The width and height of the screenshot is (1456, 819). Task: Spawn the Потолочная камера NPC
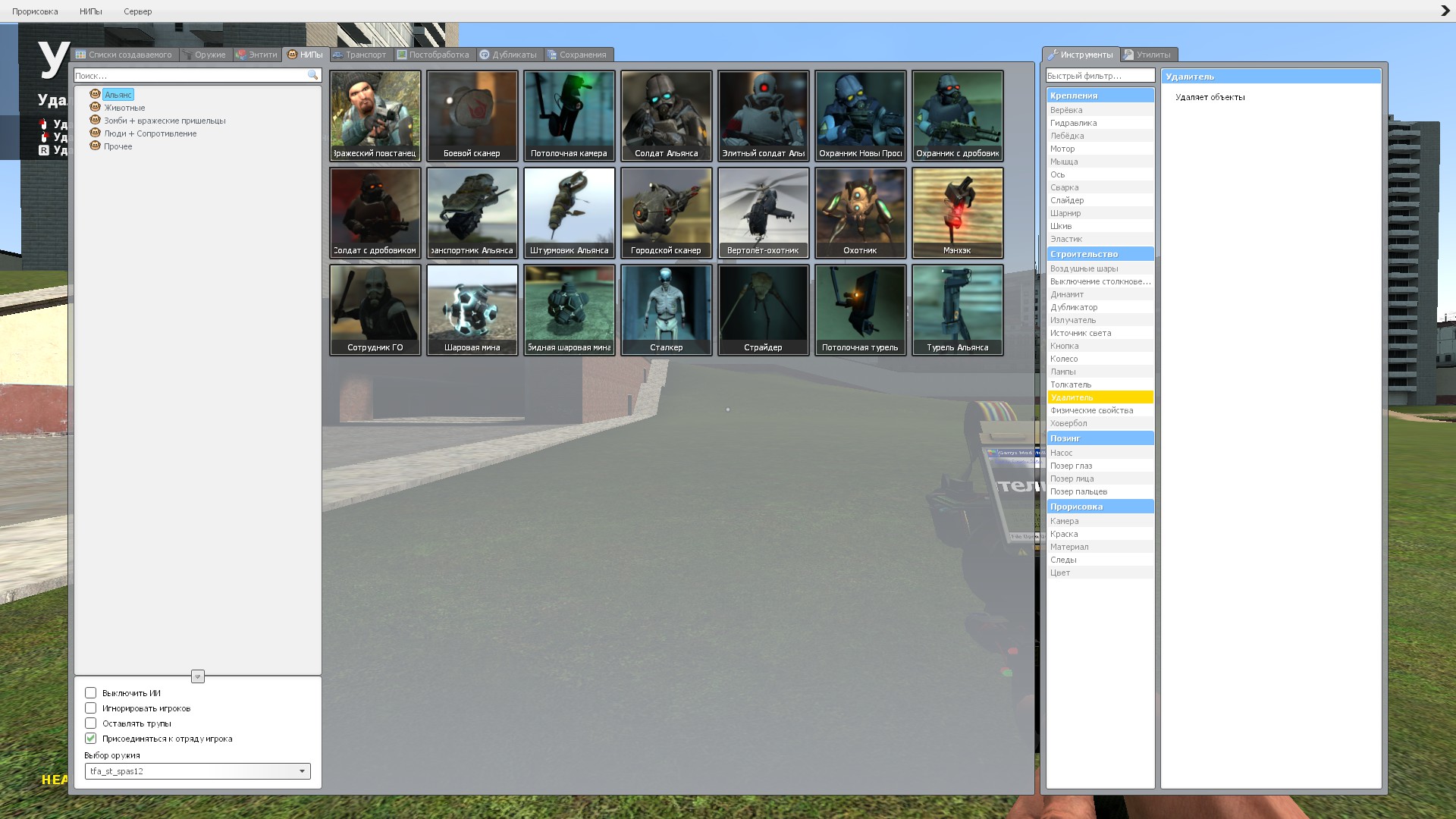tap(569, 116)
